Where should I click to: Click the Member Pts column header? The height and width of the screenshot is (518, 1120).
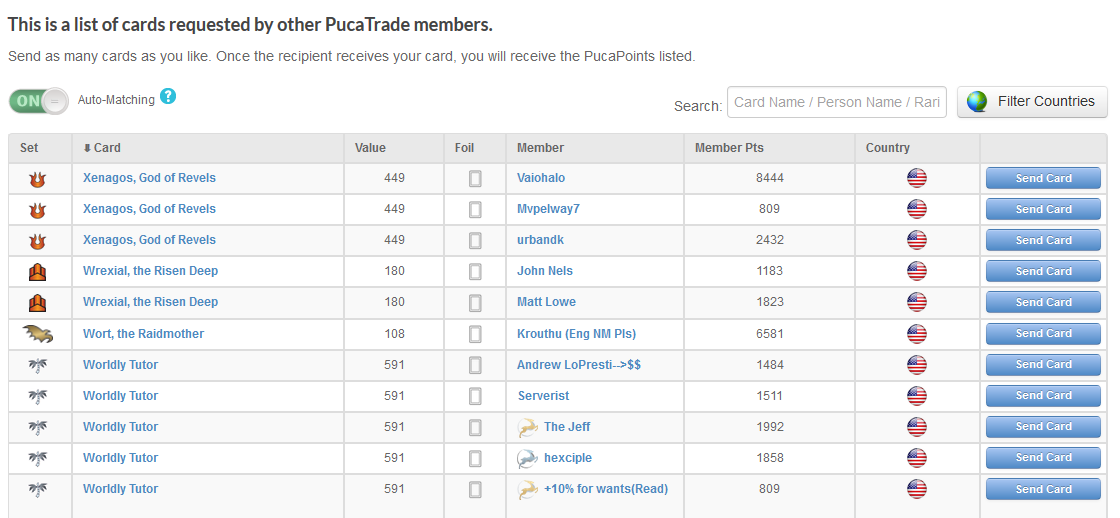click(729, 148)
